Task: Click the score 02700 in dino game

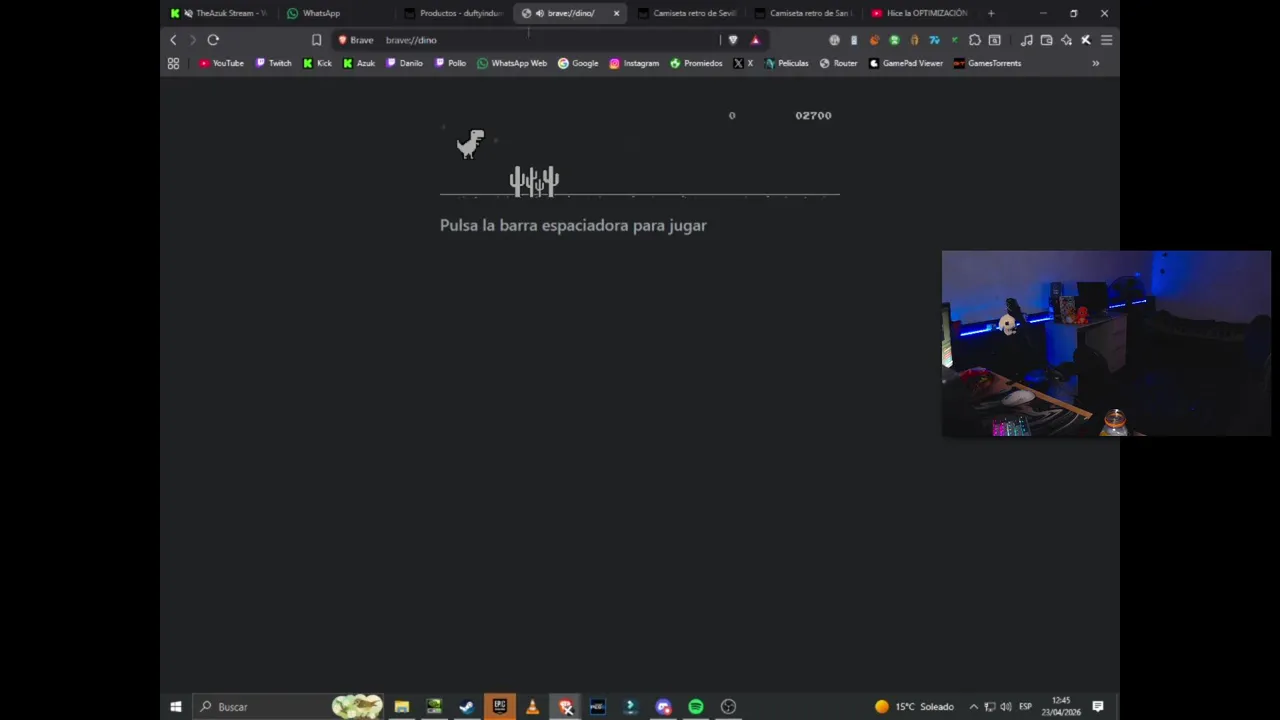Action: [x=813, y=115]
